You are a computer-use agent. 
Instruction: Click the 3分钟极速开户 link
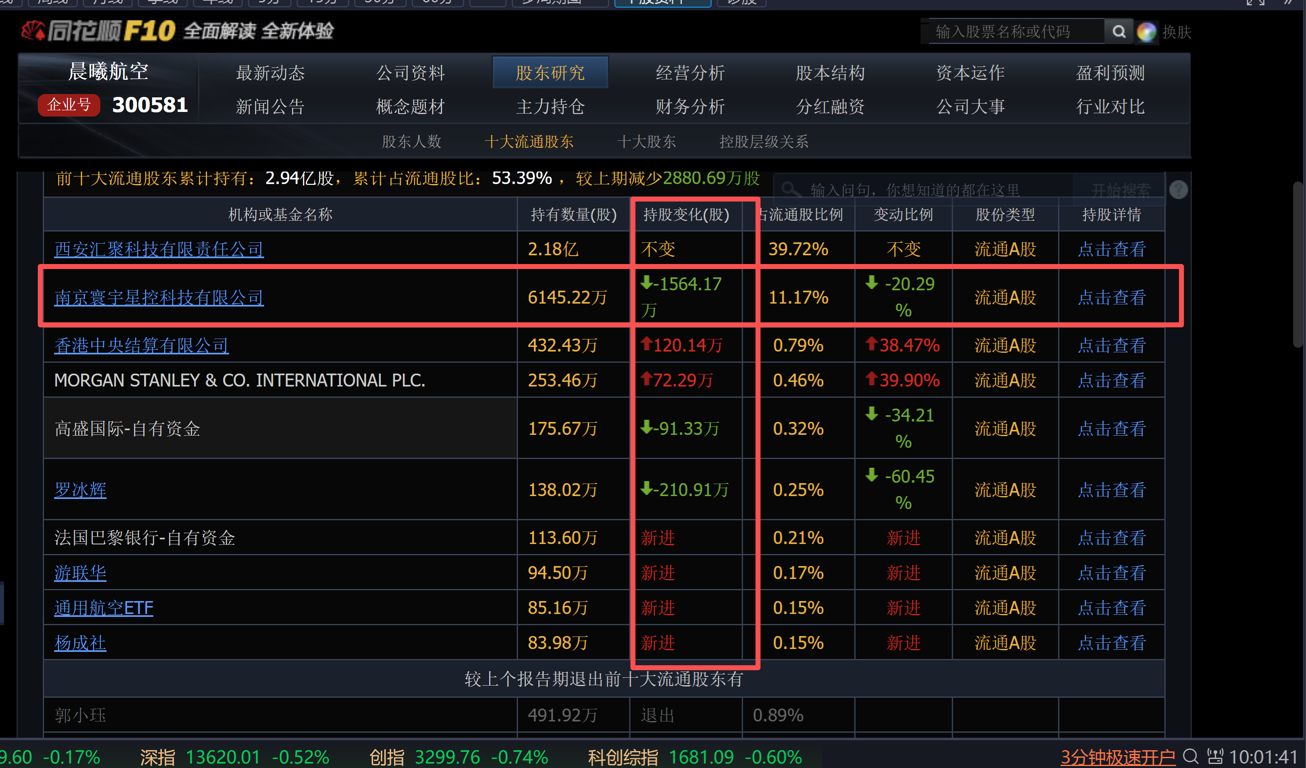(1118, 757)
